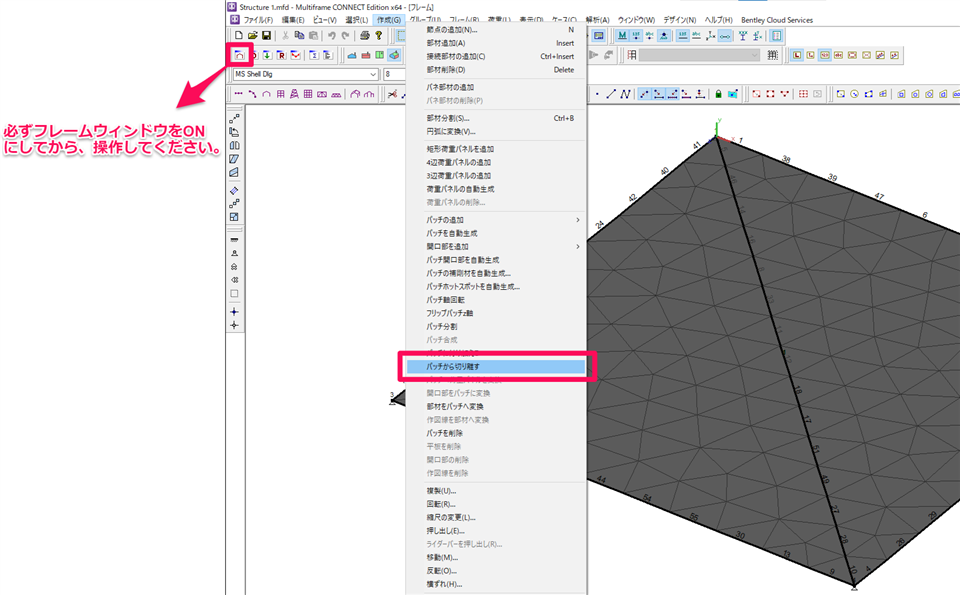Toggle the first L-shaped section display button
The height and width of the screenshot is (595, 960).
pyautogui.click(x=797, y=55)
